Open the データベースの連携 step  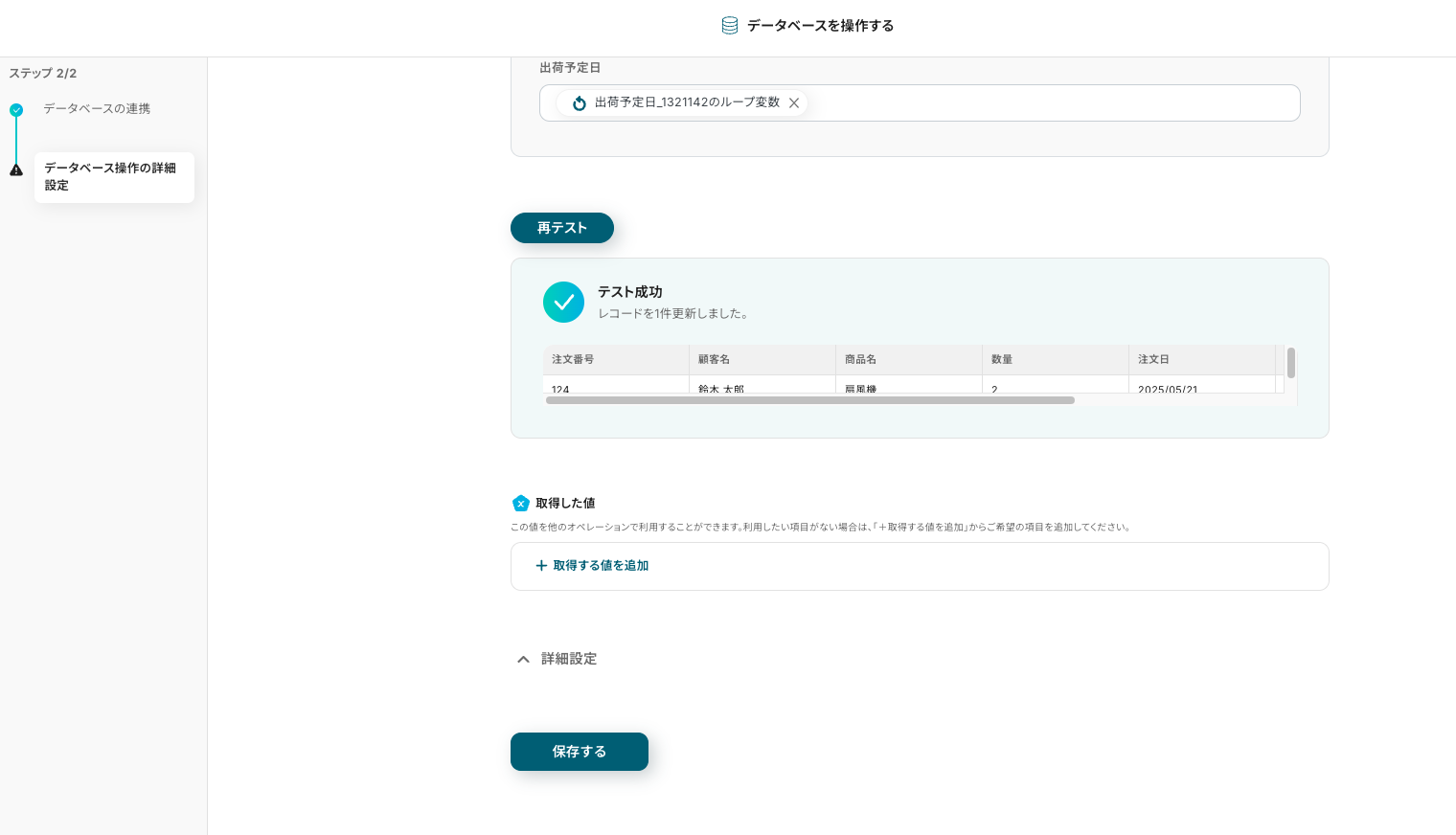(x=97, y=109)
